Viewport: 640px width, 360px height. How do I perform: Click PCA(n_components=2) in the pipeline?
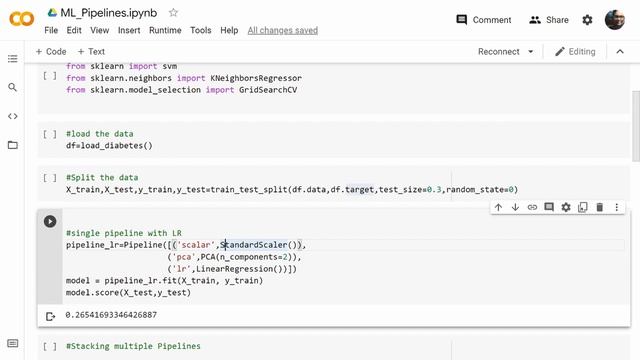(x=248, y=257)
